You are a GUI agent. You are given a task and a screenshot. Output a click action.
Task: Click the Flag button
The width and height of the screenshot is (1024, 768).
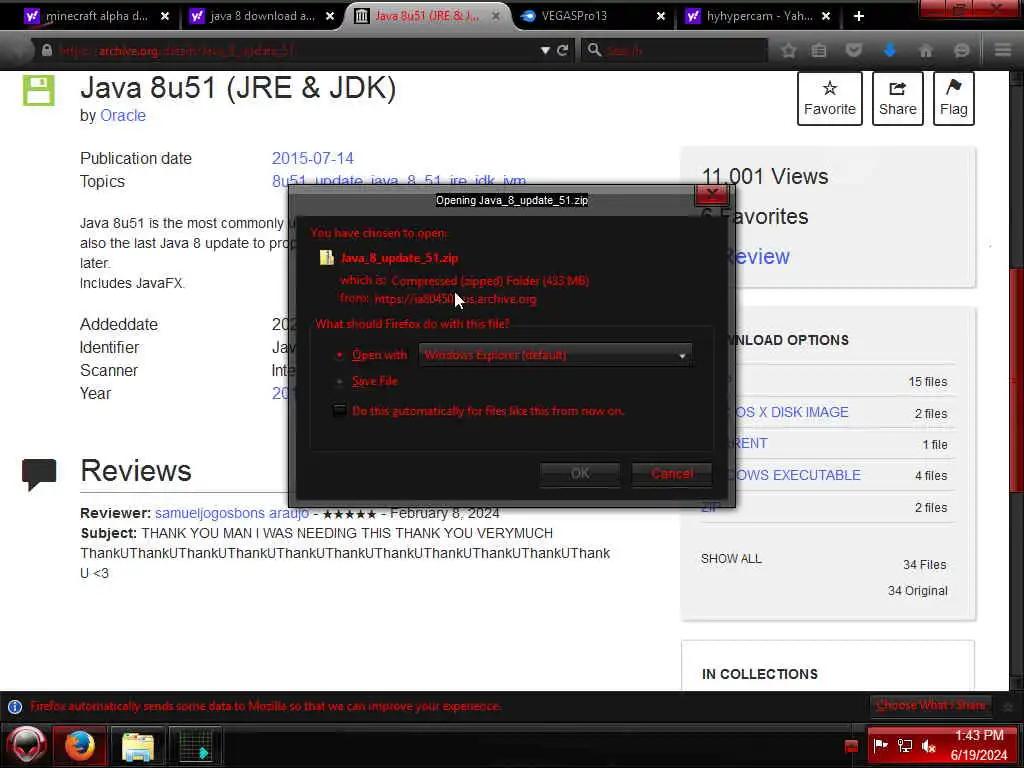[953, 98]
